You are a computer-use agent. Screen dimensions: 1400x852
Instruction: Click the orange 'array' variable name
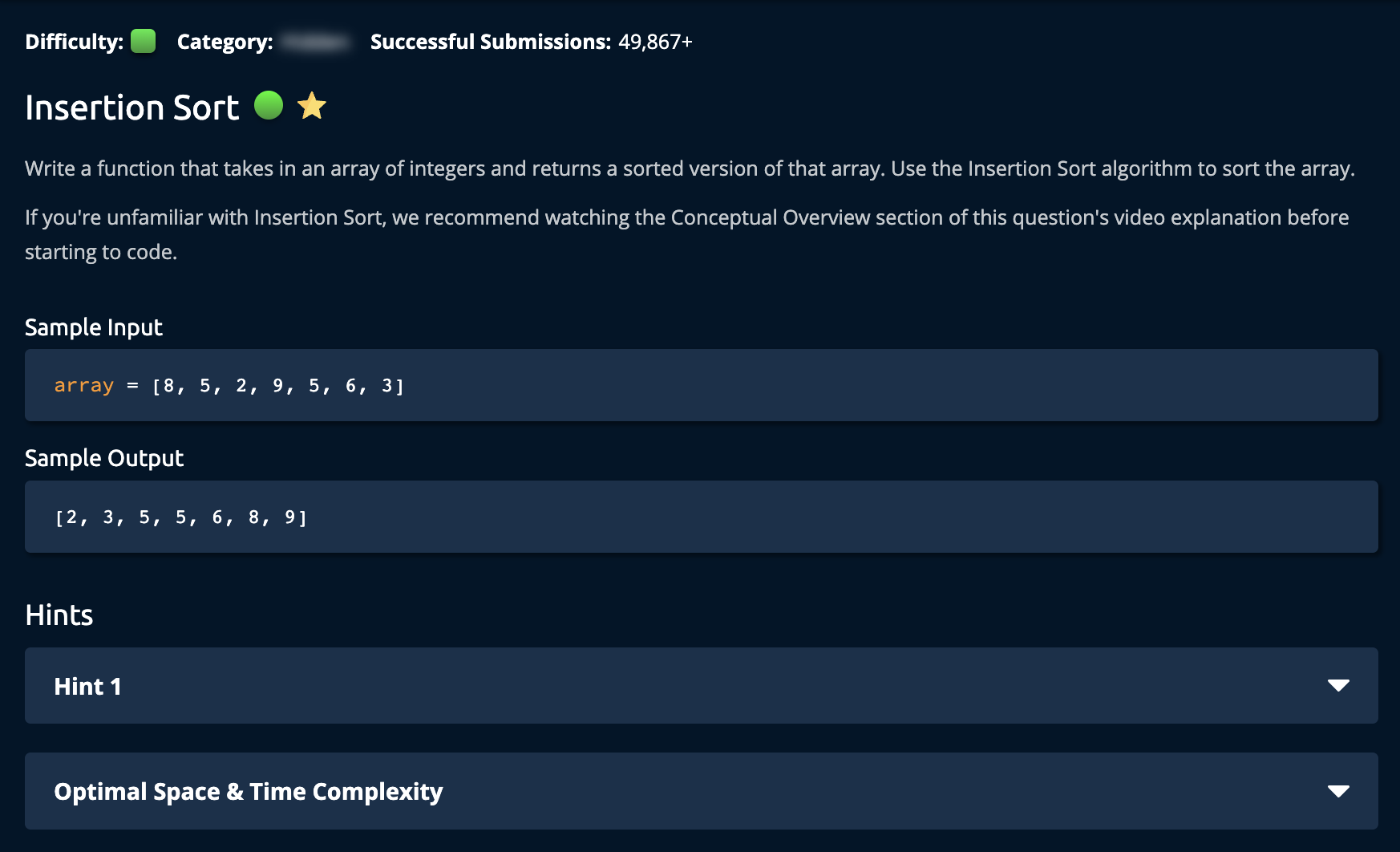[x=84, y=386]
